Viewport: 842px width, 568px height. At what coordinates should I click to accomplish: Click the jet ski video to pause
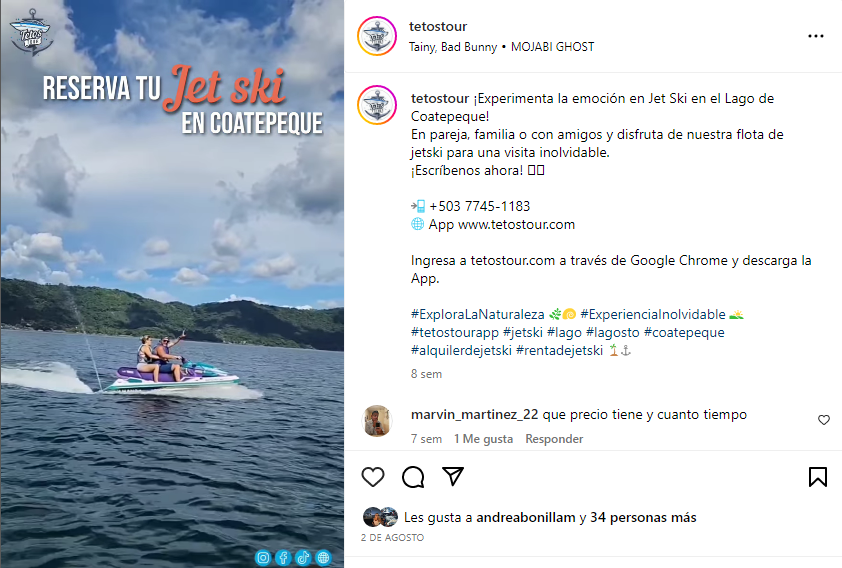[172, 284]
